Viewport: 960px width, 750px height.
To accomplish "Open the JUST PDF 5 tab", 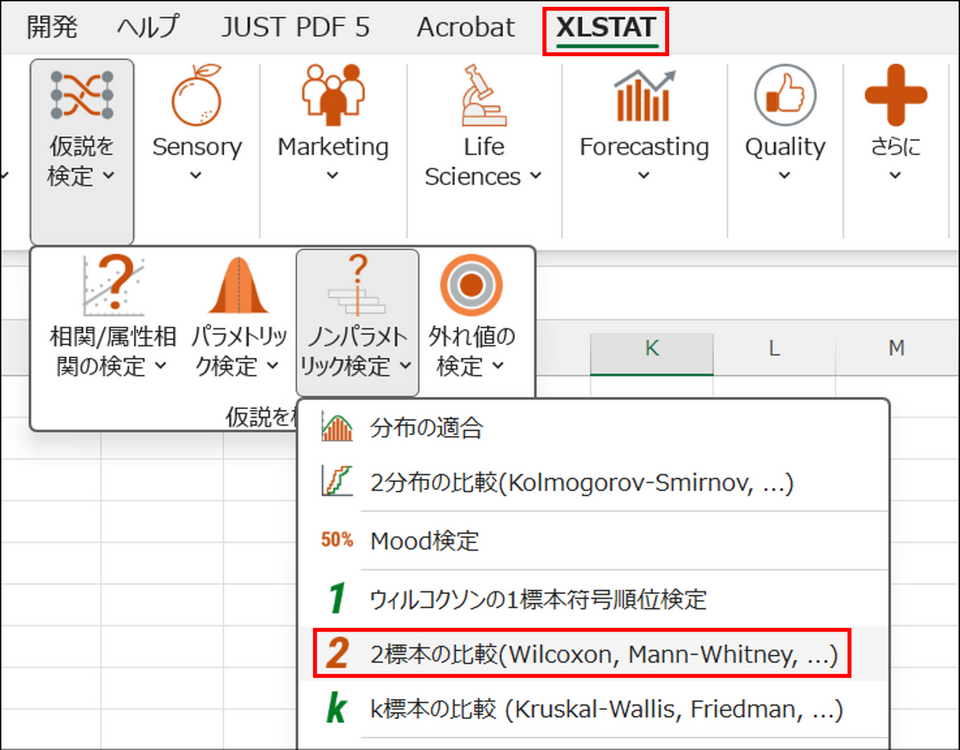I will pos(295,28).
